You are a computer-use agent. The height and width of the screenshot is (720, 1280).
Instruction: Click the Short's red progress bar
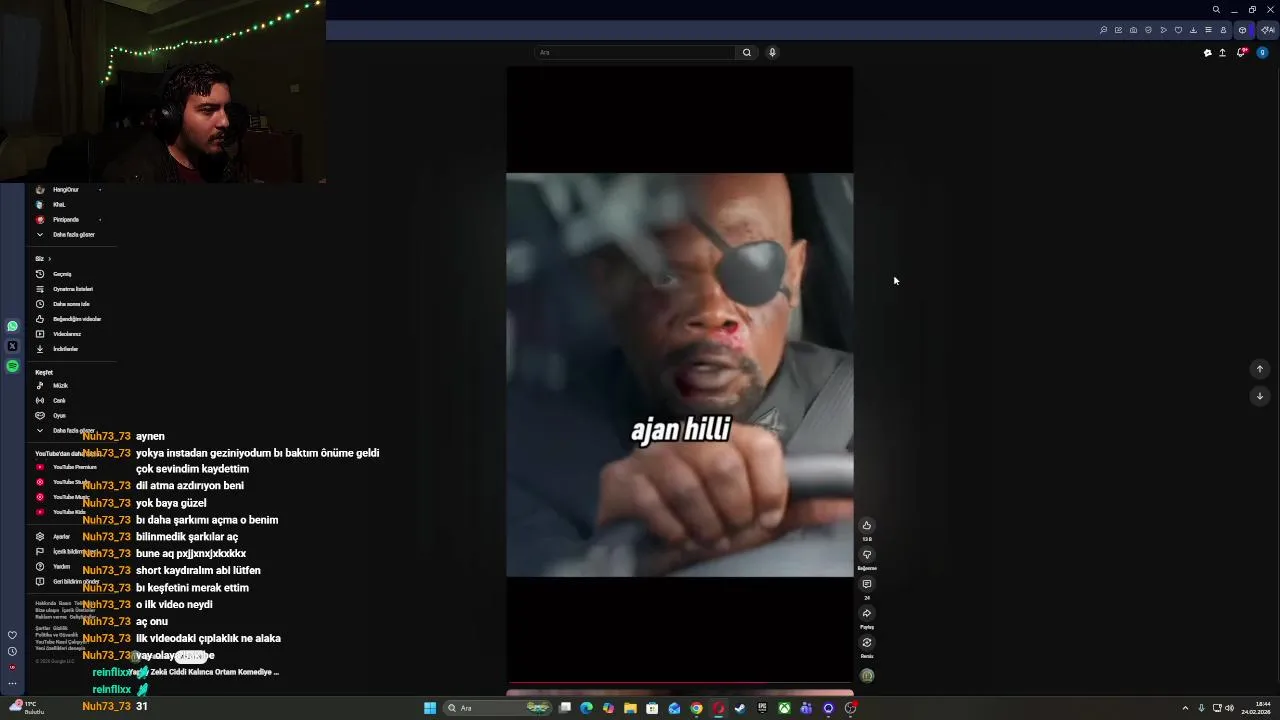coord(680,684)
